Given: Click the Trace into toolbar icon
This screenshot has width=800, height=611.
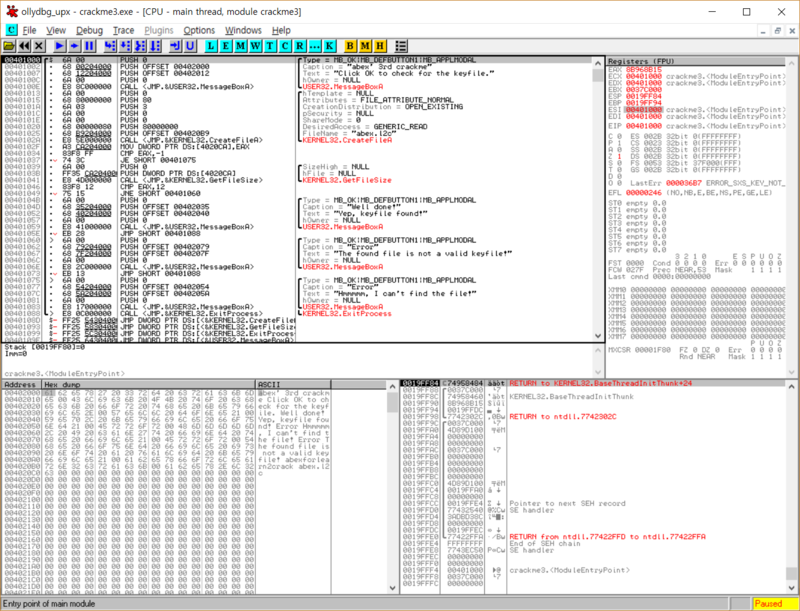Looking at the screenshot, I should [x=140, y=46].
